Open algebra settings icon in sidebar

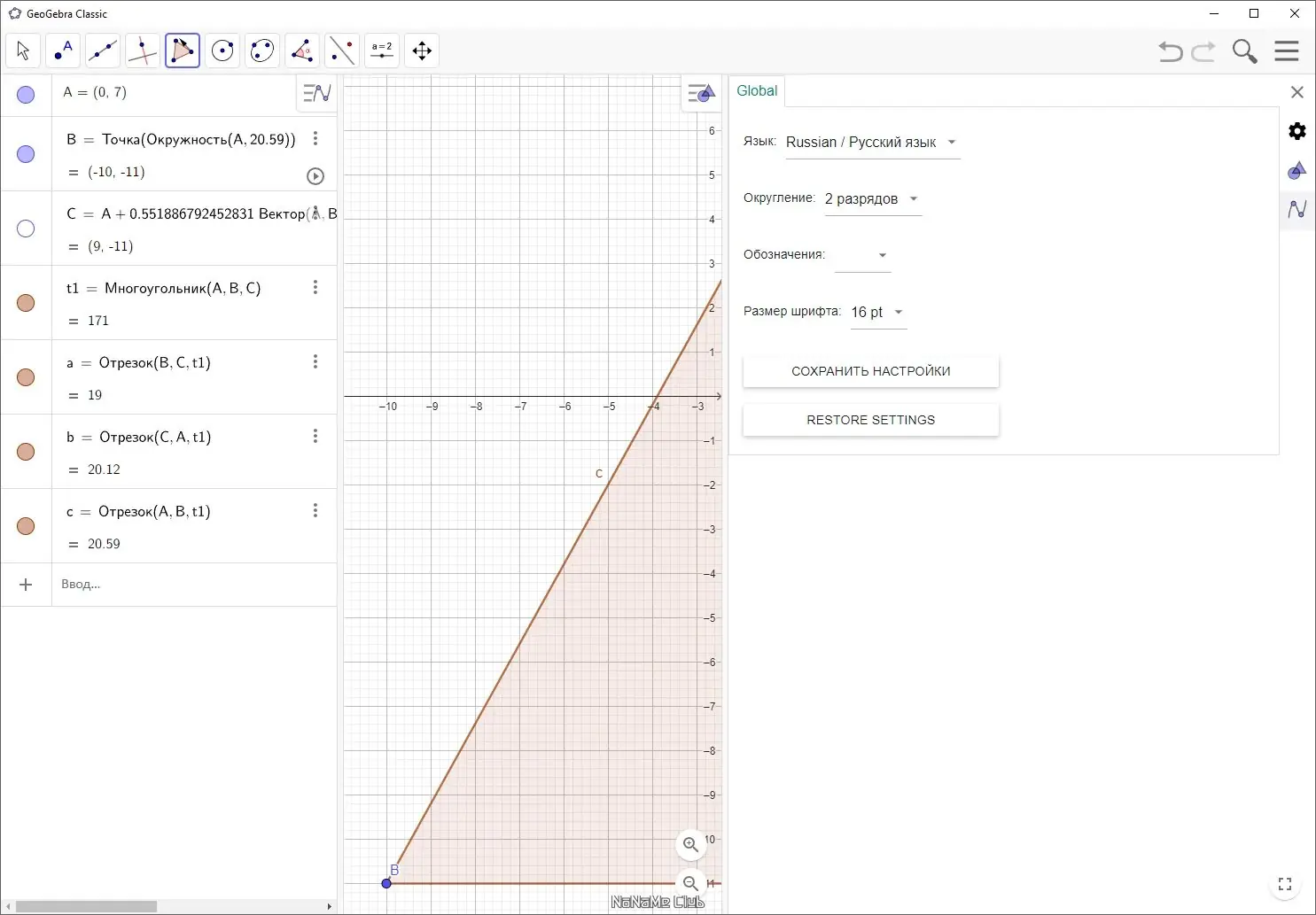[1297, 209]
